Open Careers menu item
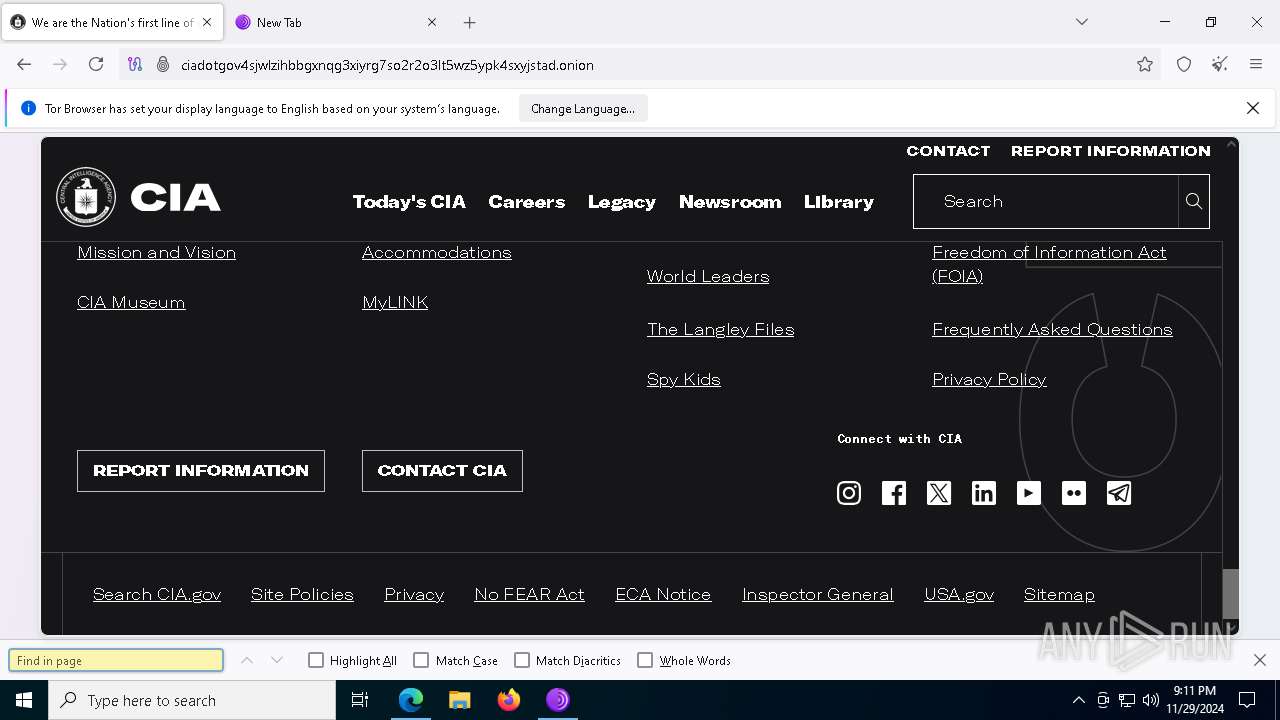 (x=527, y=202)
